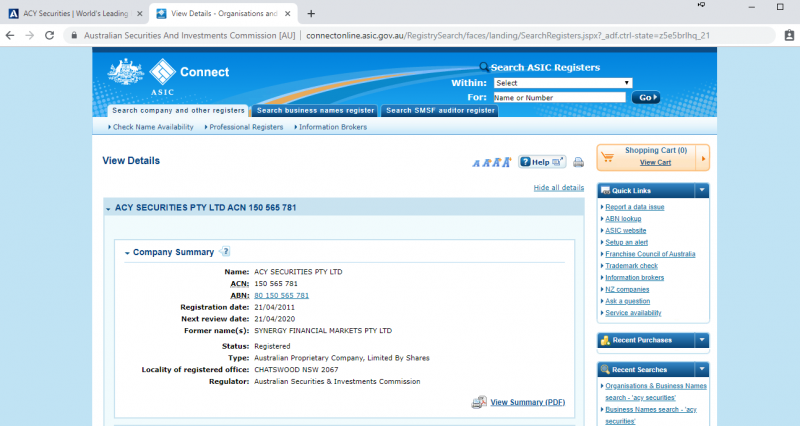Click the browser Back arrow
The height and width of the screenshot is (426, 800).
click(x=10, y=35)
